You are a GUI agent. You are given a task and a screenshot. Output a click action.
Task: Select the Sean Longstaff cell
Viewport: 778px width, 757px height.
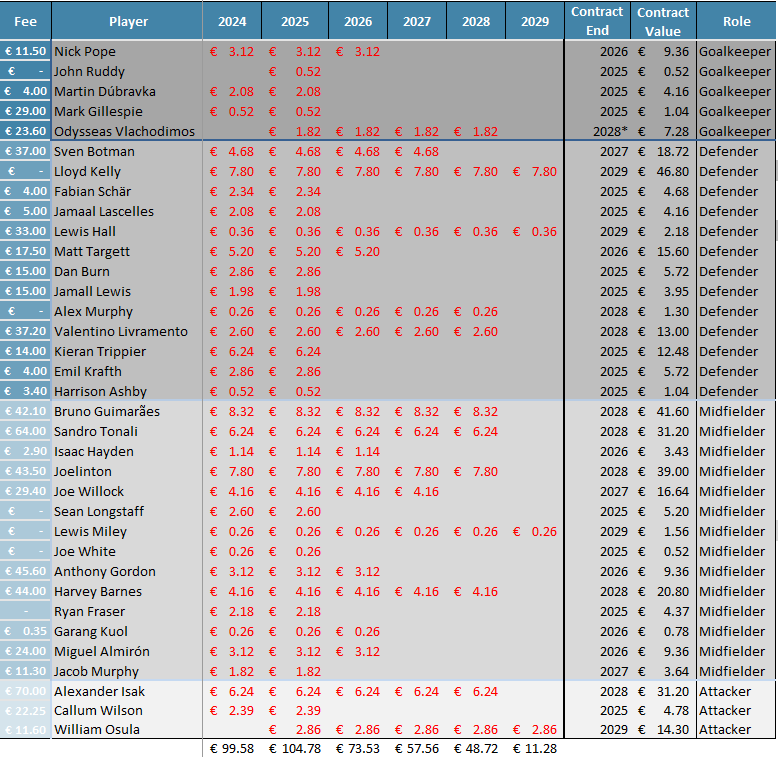click(127, 511)
